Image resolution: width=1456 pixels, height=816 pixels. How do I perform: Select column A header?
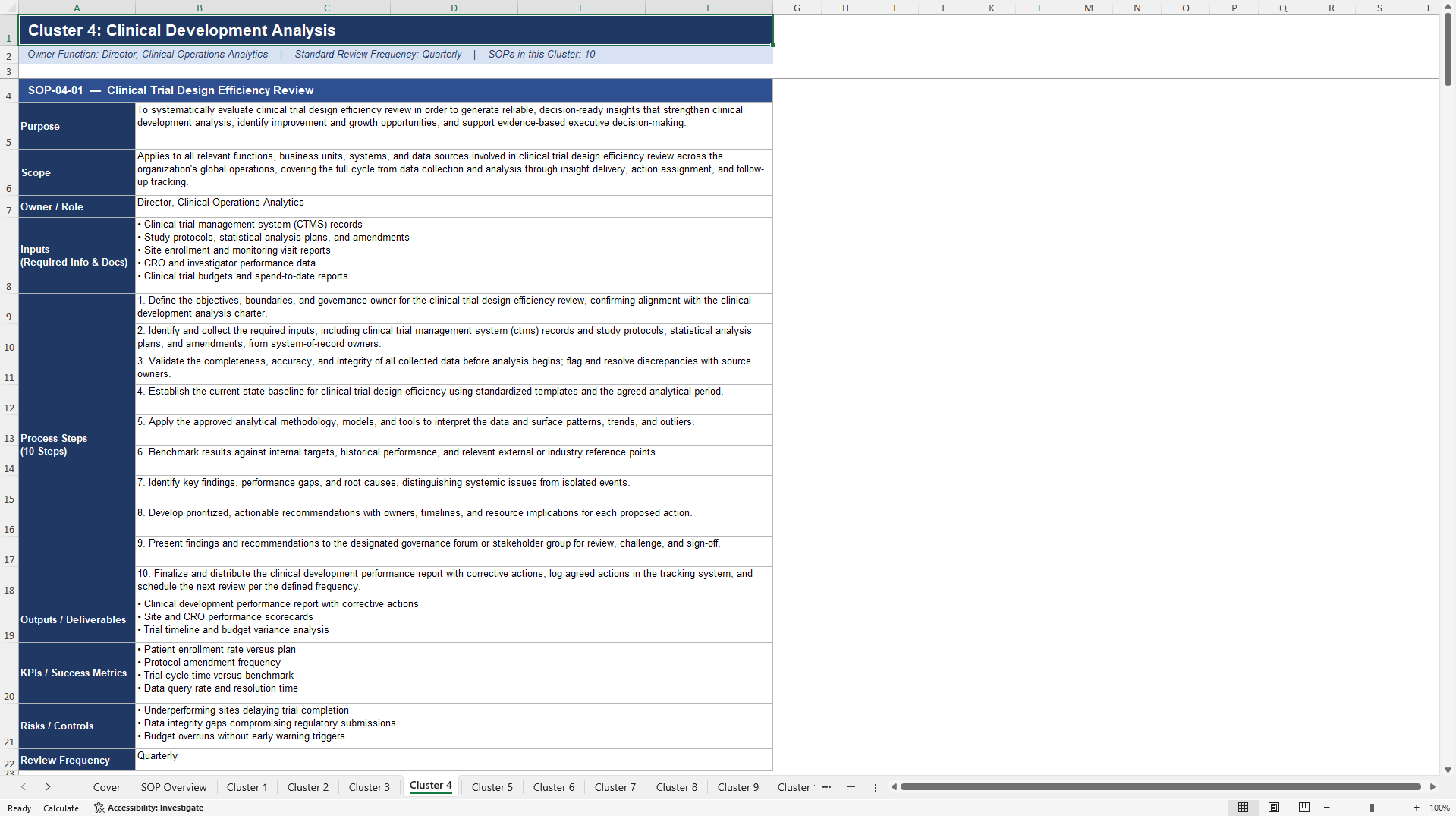(77, 8)
